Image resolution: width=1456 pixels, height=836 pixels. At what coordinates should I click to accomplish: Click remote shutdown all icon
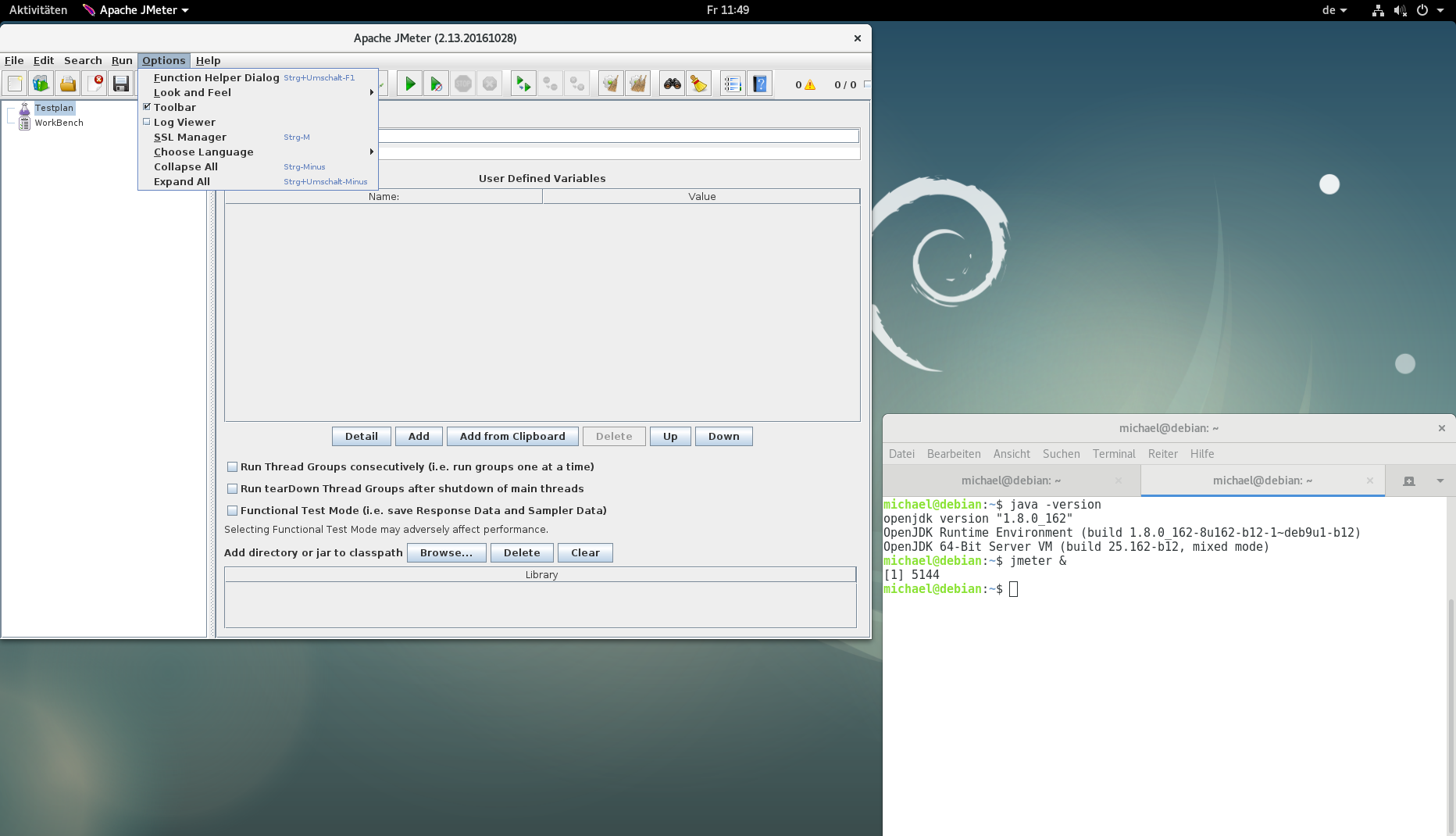[576, 84]
